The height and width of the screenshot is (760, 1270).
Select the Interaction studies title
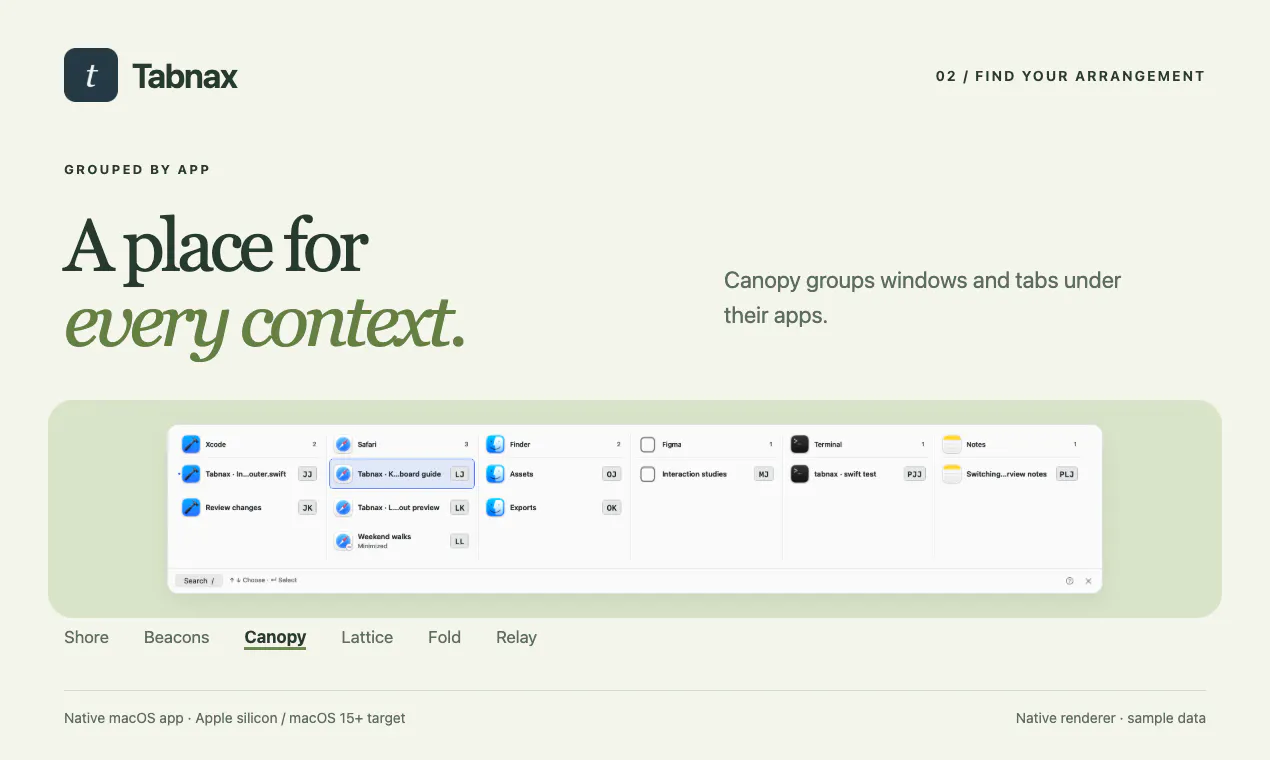694,474
